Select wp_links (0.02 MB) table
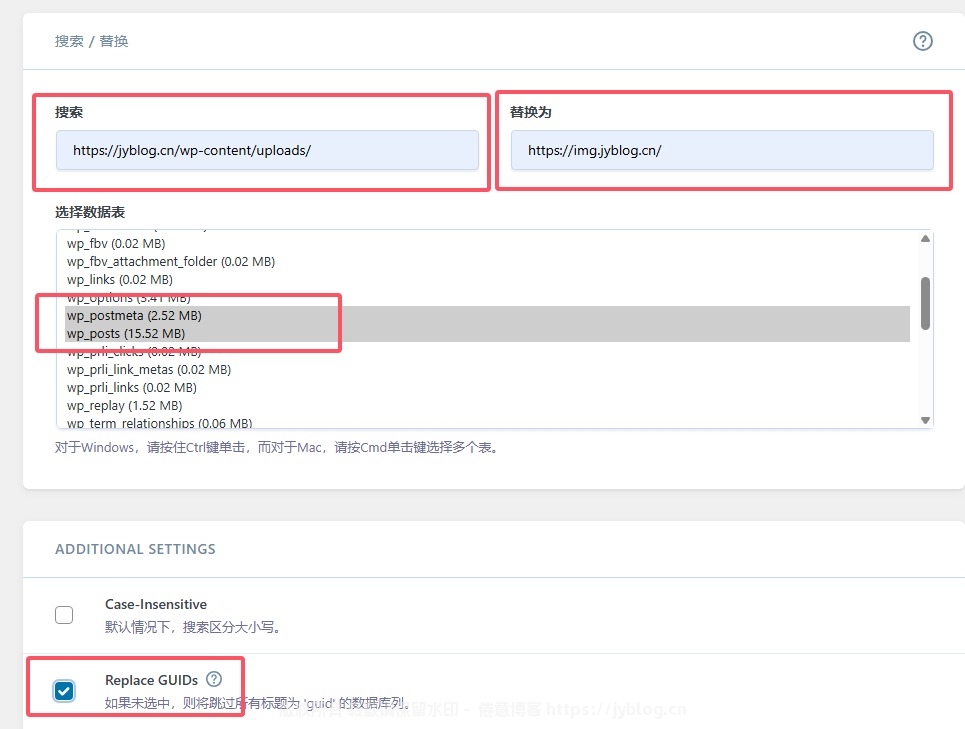This screenshot has height=729, width=965. [487, 279]
